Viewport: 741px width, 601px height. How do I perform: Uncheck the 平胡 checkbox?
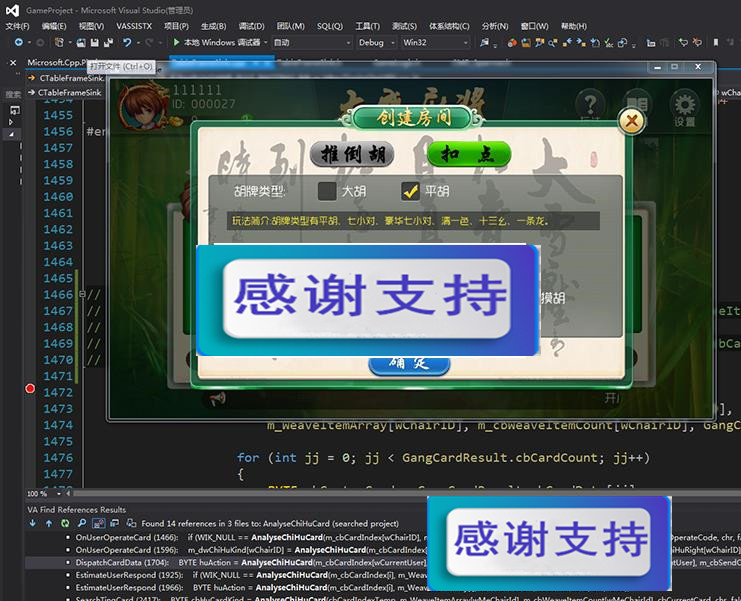(410, 191)
